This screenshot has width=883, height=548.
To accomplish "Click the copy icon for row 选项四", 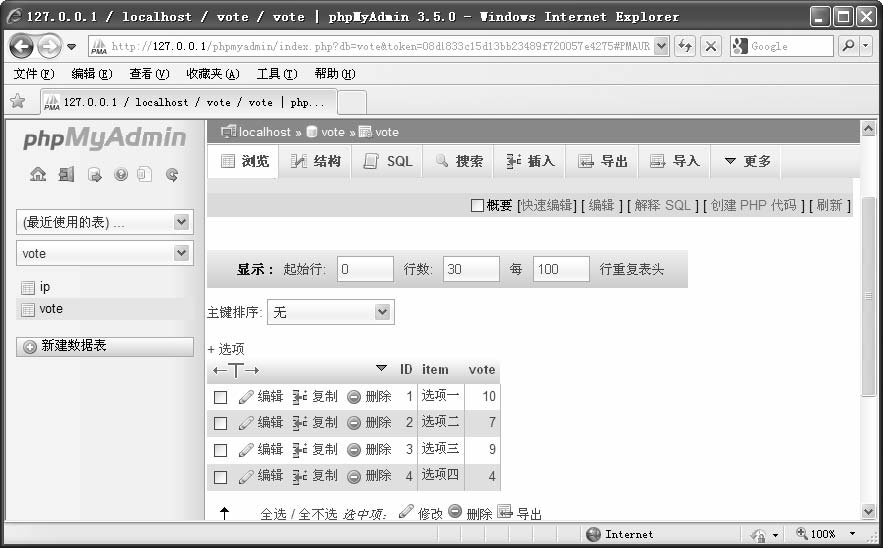I will (300, 476).
